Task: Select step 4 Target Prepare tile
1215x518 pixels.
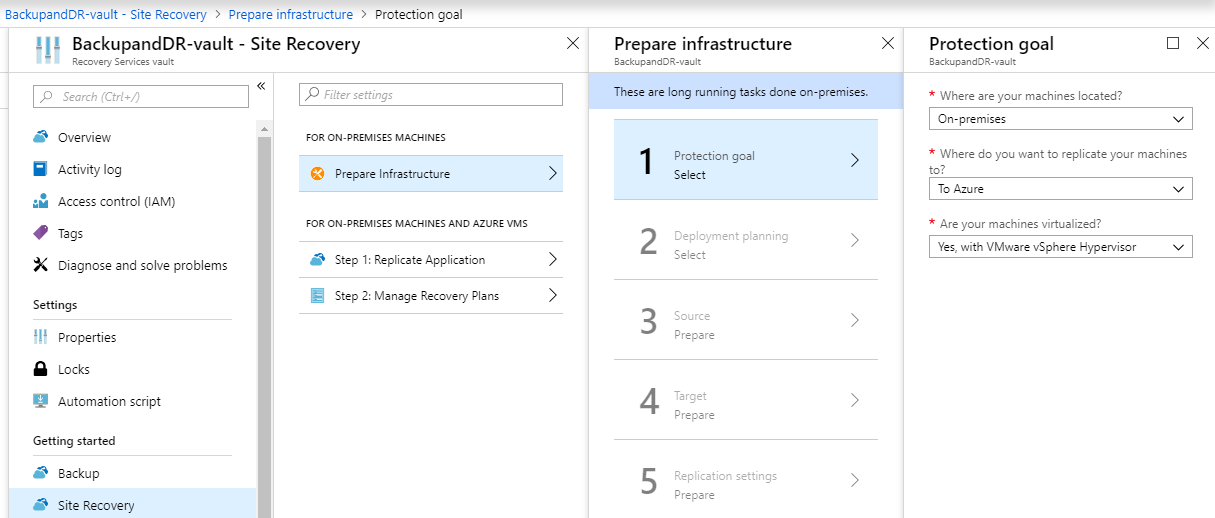Action: tap(746, 400)
